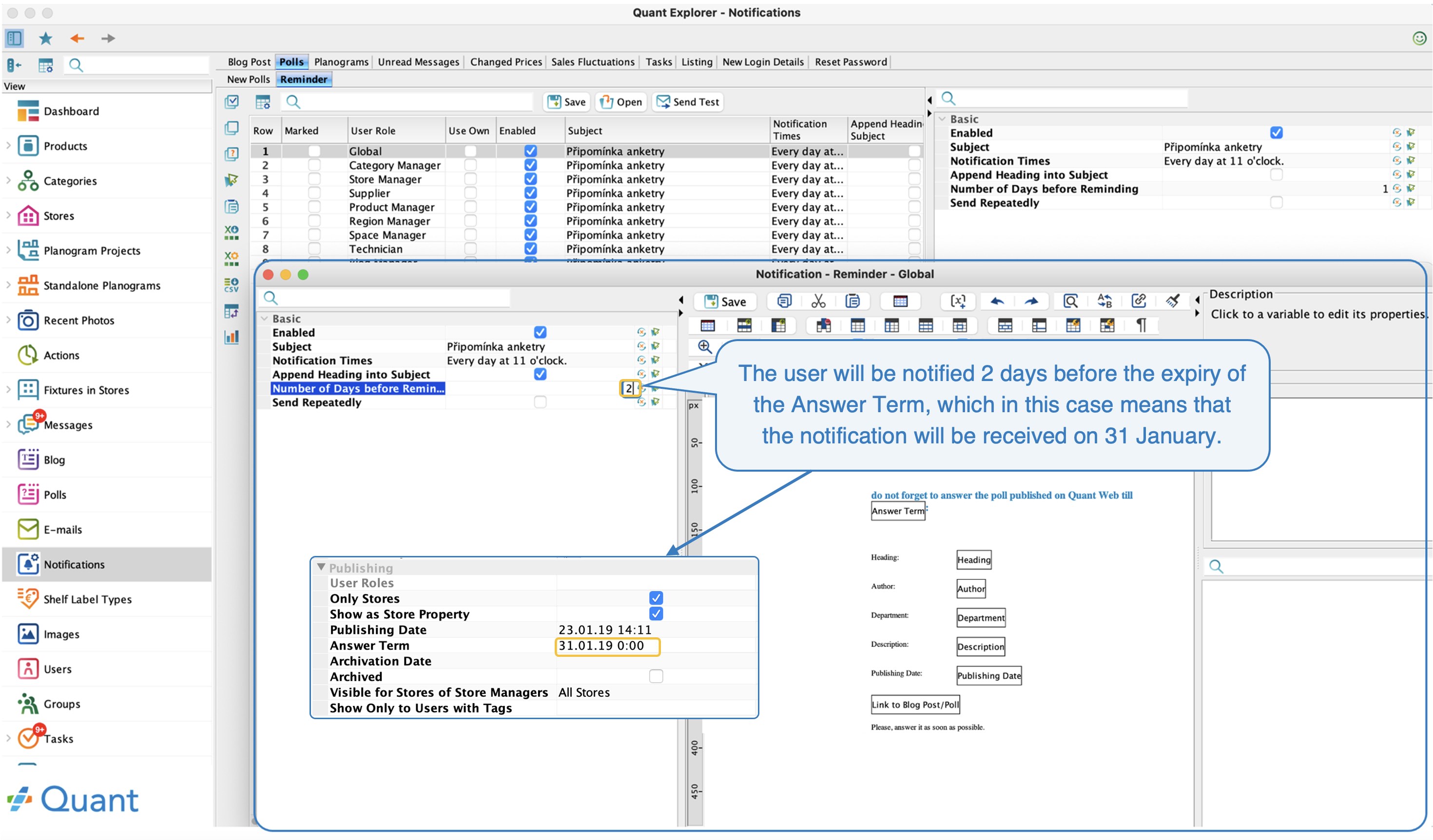Image resolution: width=1433 pixels, height=840 pixels.
Task: Click the Answer Term variable in template
Action: pos(898,510)
